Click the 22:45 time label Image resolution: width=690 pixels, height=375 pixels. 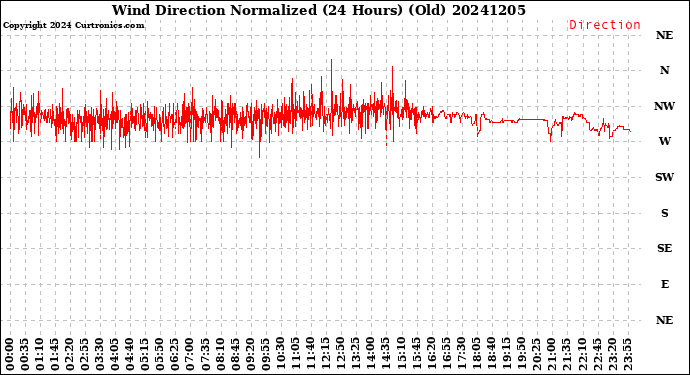pyautogui.click(x=597, y=354)
